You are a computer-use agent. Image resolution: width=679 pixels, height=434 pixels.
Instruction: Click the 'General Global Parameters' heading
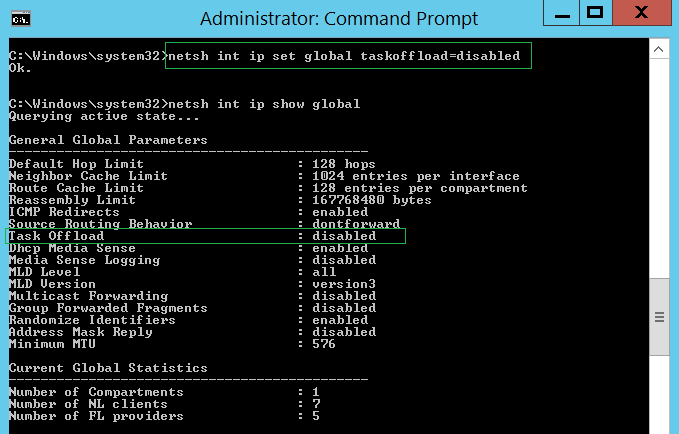point(108,140)
